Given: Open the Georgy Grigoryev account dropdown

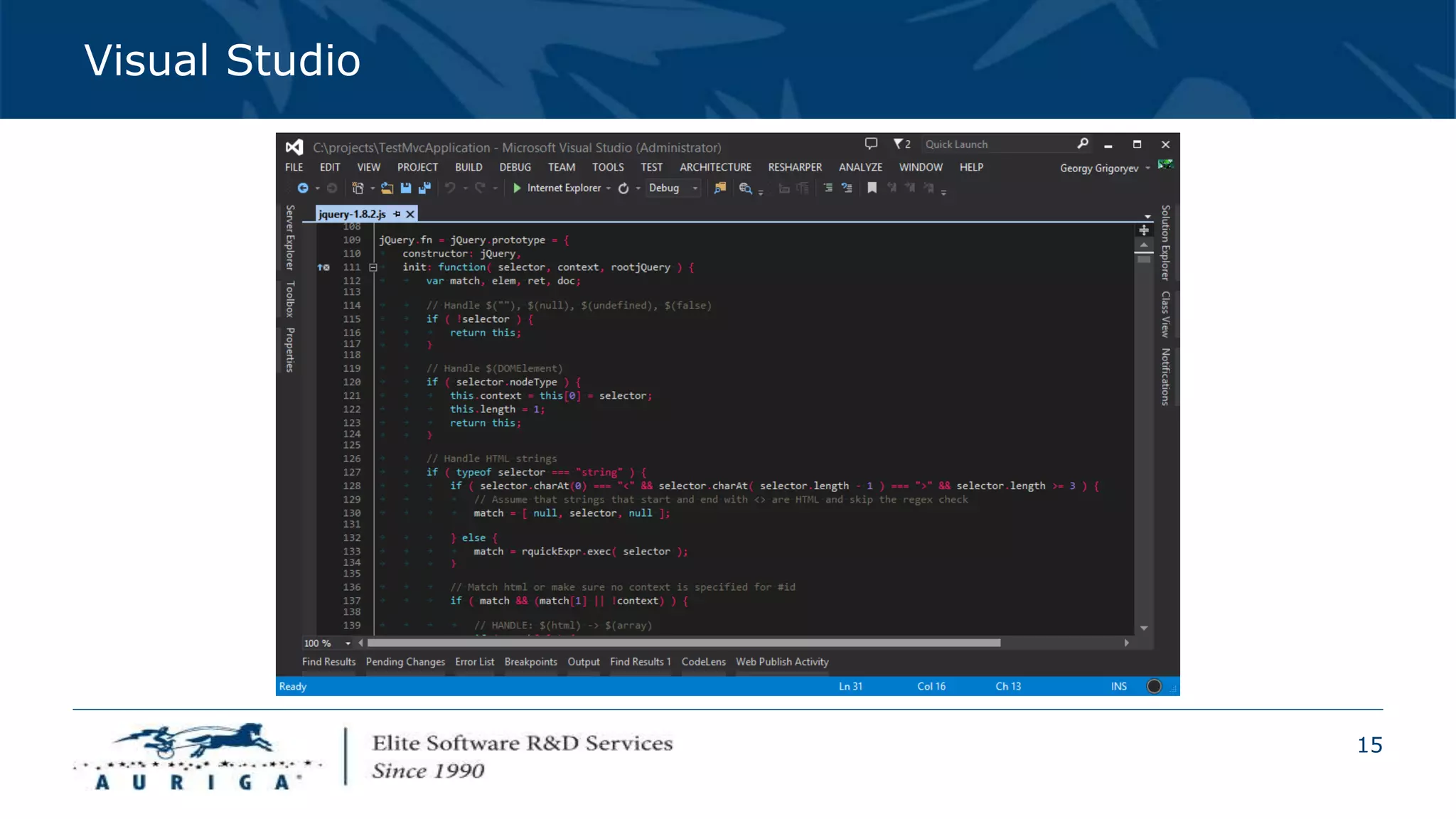Looking at the screenshot, I should coord(1147,168).
